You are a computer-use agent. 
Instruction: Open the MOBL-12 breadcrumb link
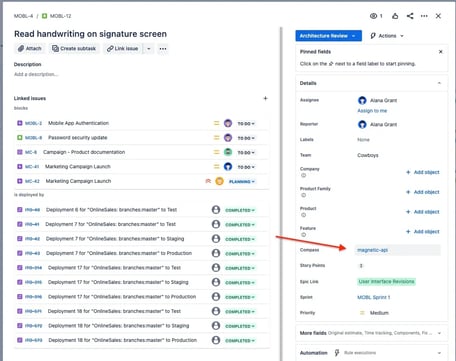point(60,16)
